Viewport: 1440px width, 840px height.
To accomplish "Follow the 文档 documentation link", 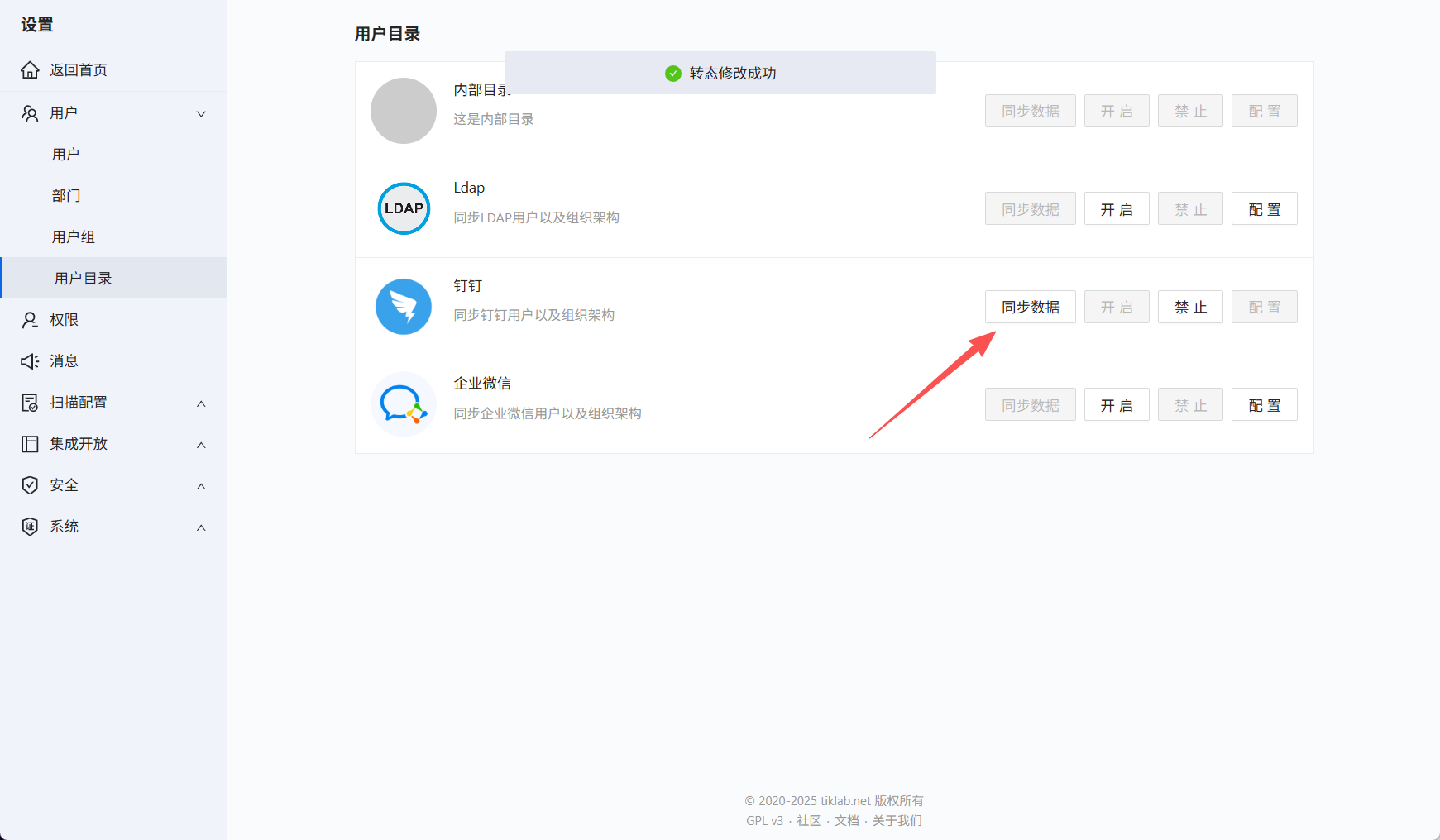I will pos(845,820).
